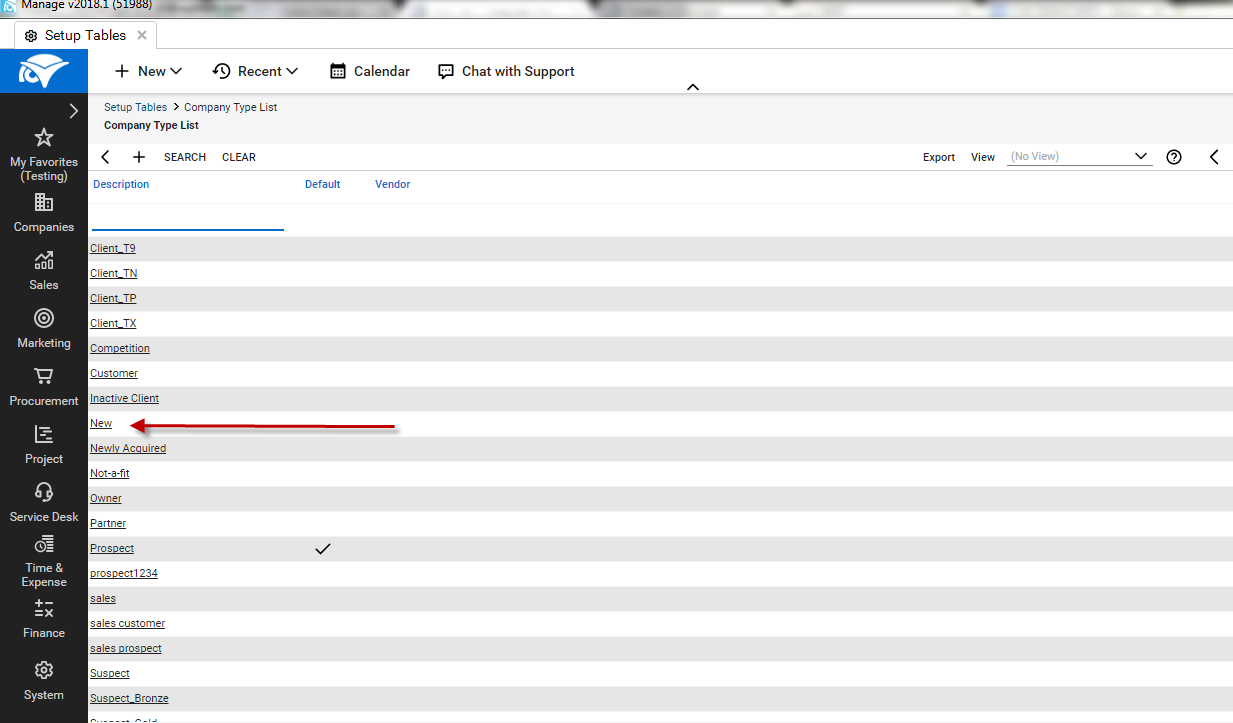Screen dimensions: 1233x723
Task: Open the Companies module
Action: pos(44,213)
